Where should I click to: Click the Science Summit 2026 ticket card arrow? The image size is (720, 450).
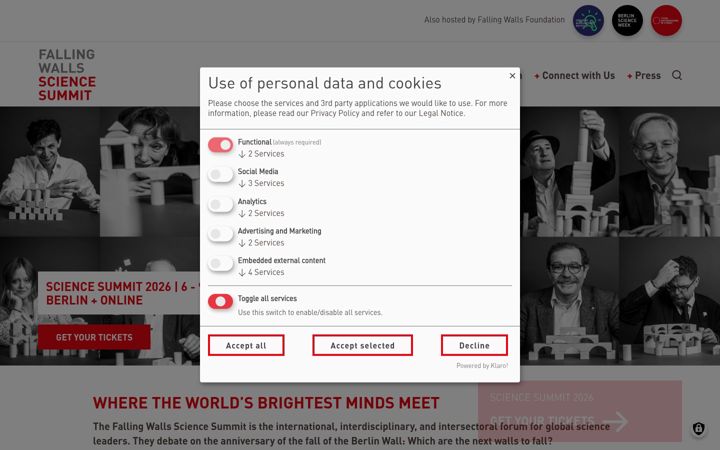point(615,421)
